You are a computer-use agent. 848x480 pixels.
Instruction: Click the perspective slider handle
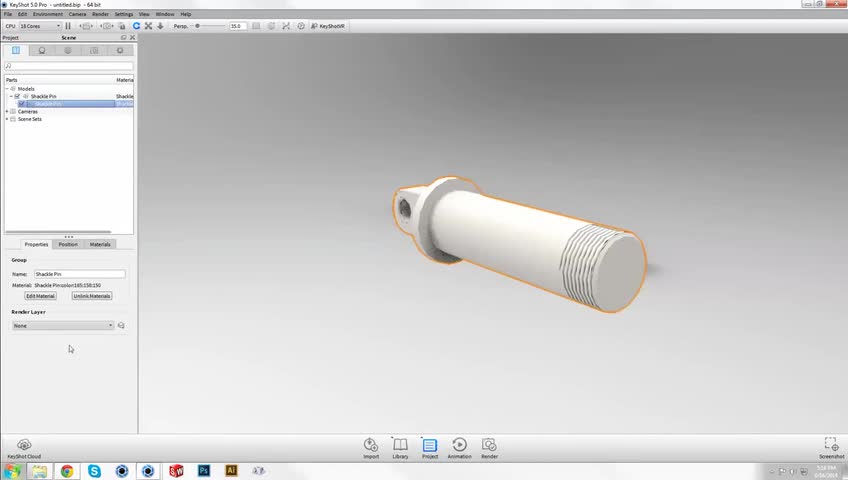point(197,26)
